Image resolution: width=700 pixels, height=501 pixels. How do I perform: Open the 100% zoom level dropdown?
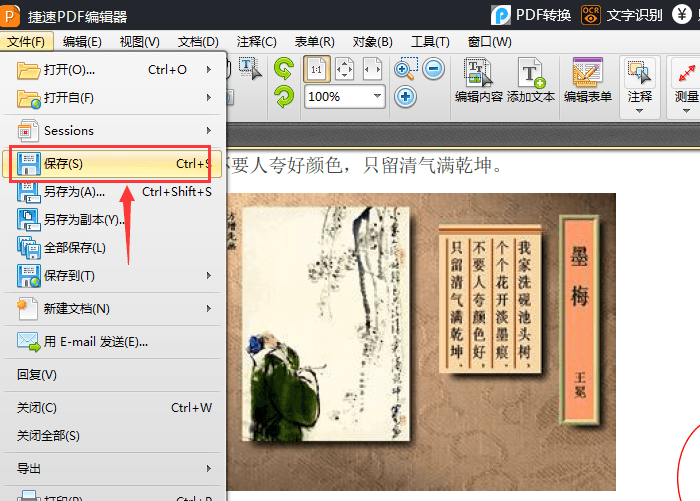(377, 96)
